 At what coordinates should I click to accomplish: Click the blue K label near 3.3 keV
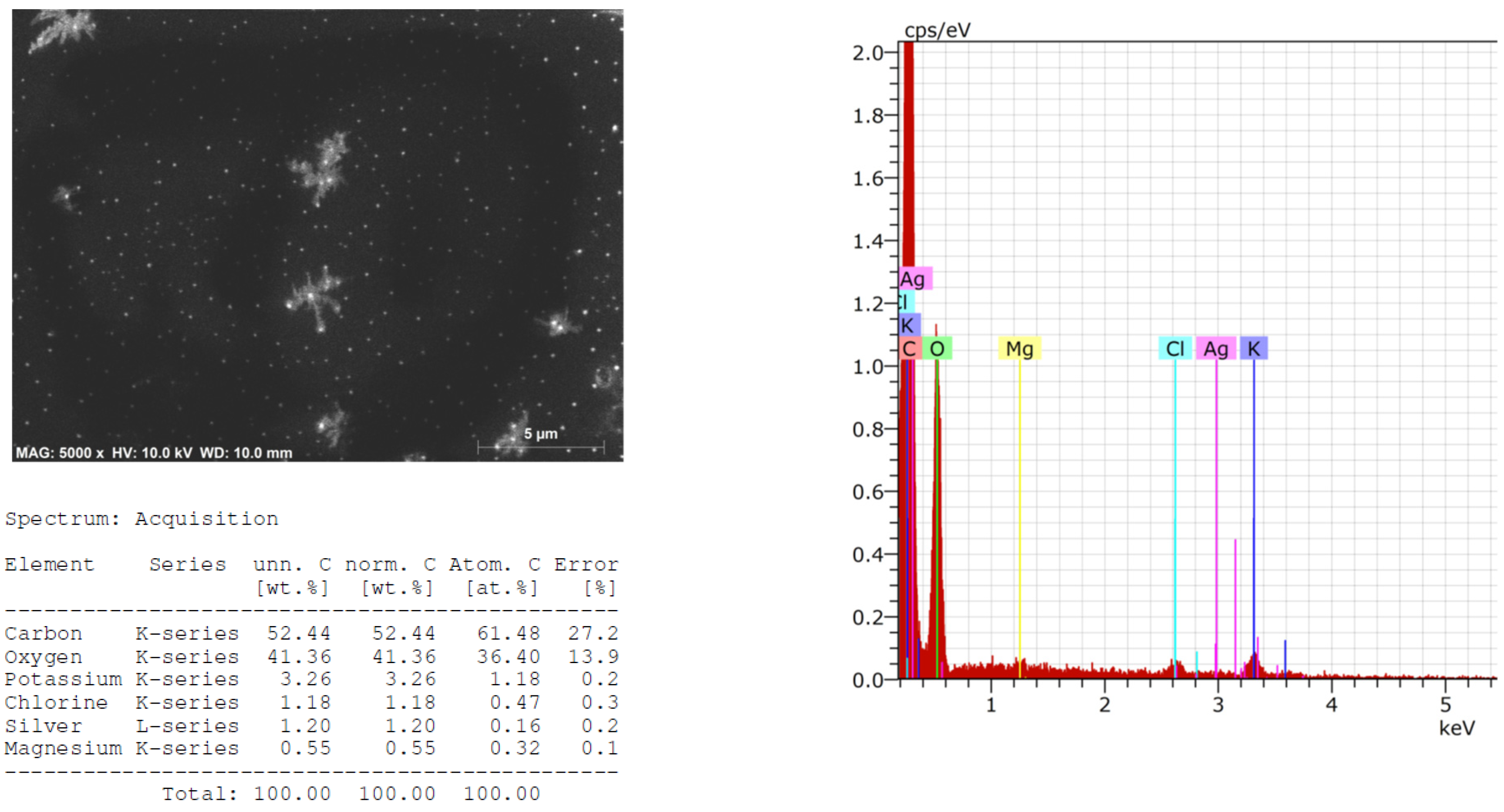(x=1254, y=348)
